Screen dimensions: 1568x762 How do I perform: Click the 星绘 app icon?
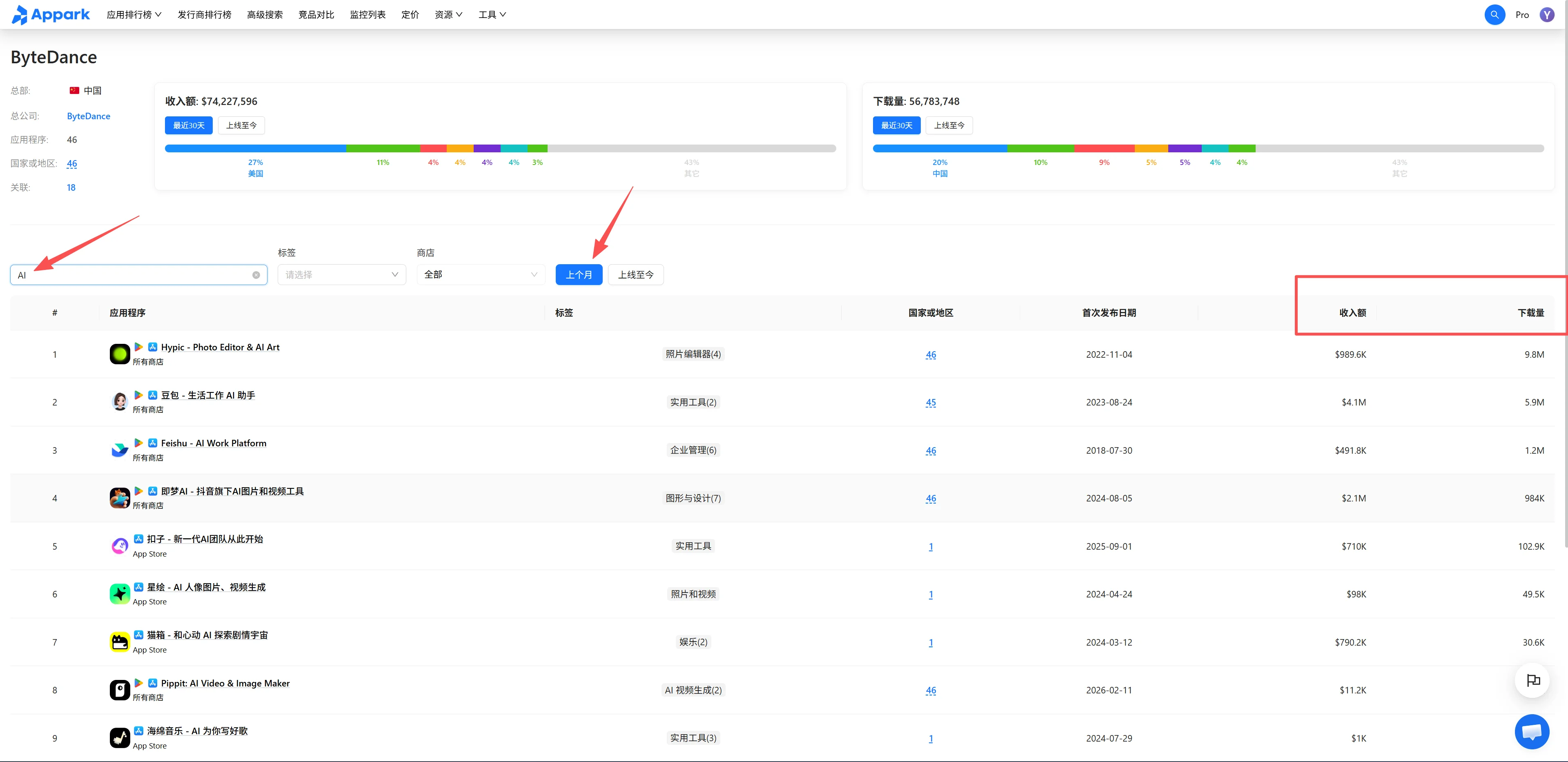tap(120, 593)
